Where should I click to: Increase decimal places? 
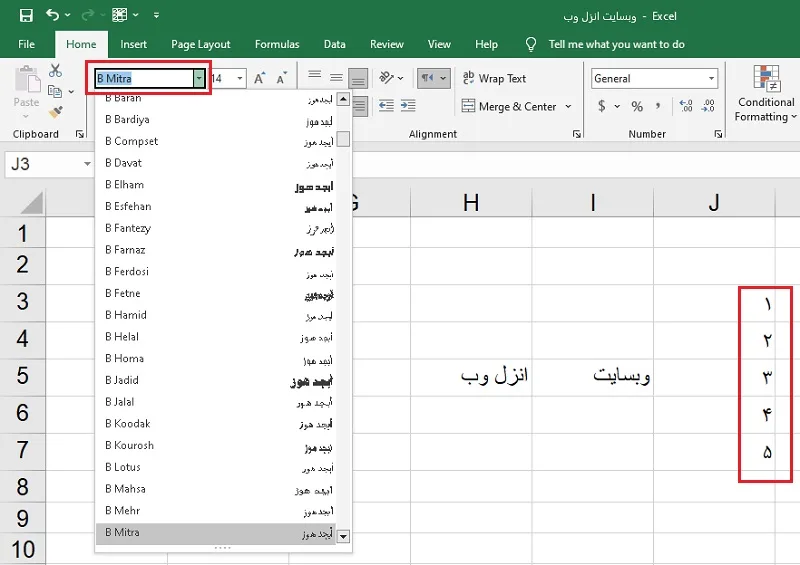[686, 106]
